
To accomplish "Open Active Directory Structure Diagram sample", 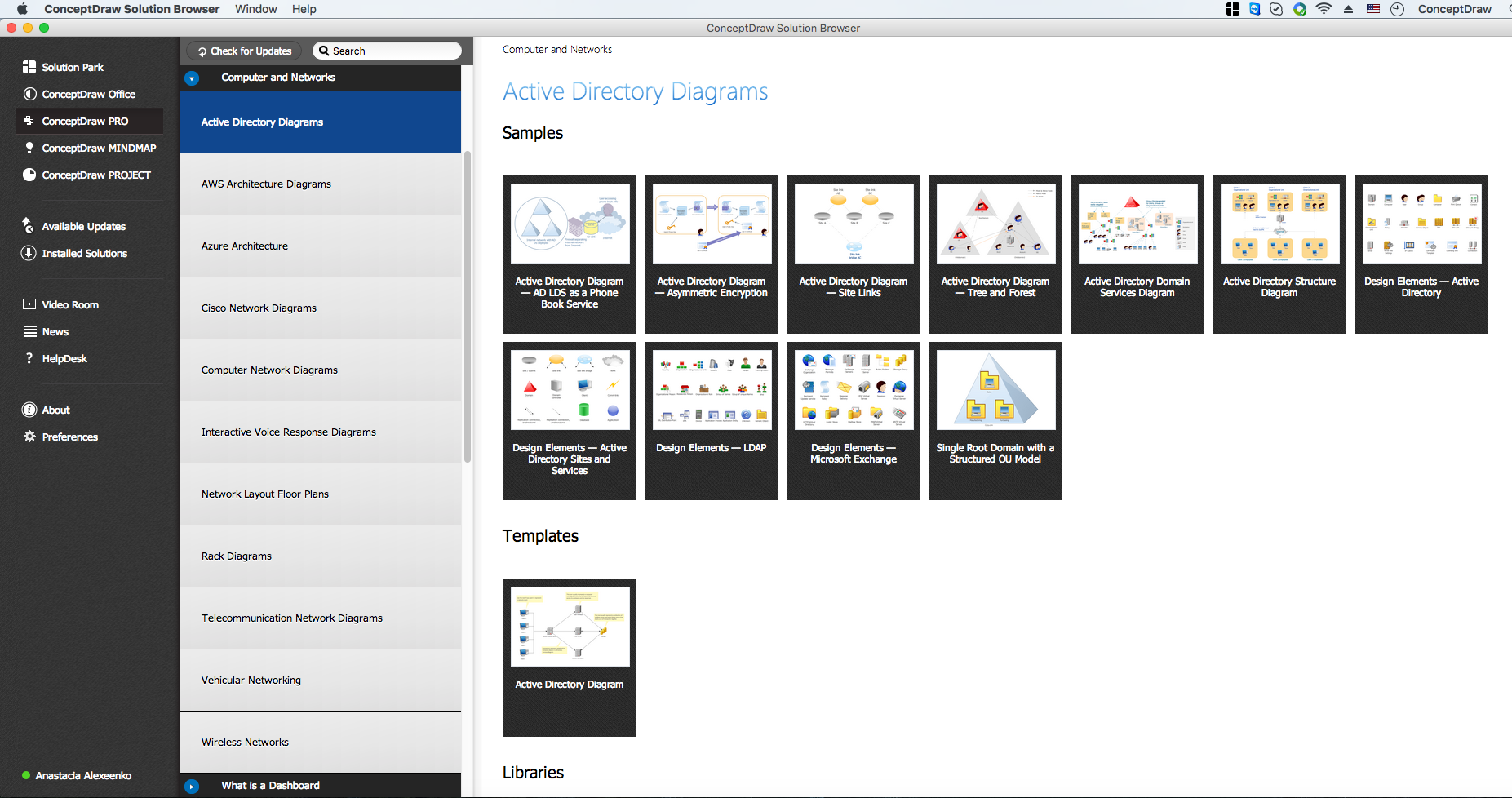I will click(x=1279, y=254).
